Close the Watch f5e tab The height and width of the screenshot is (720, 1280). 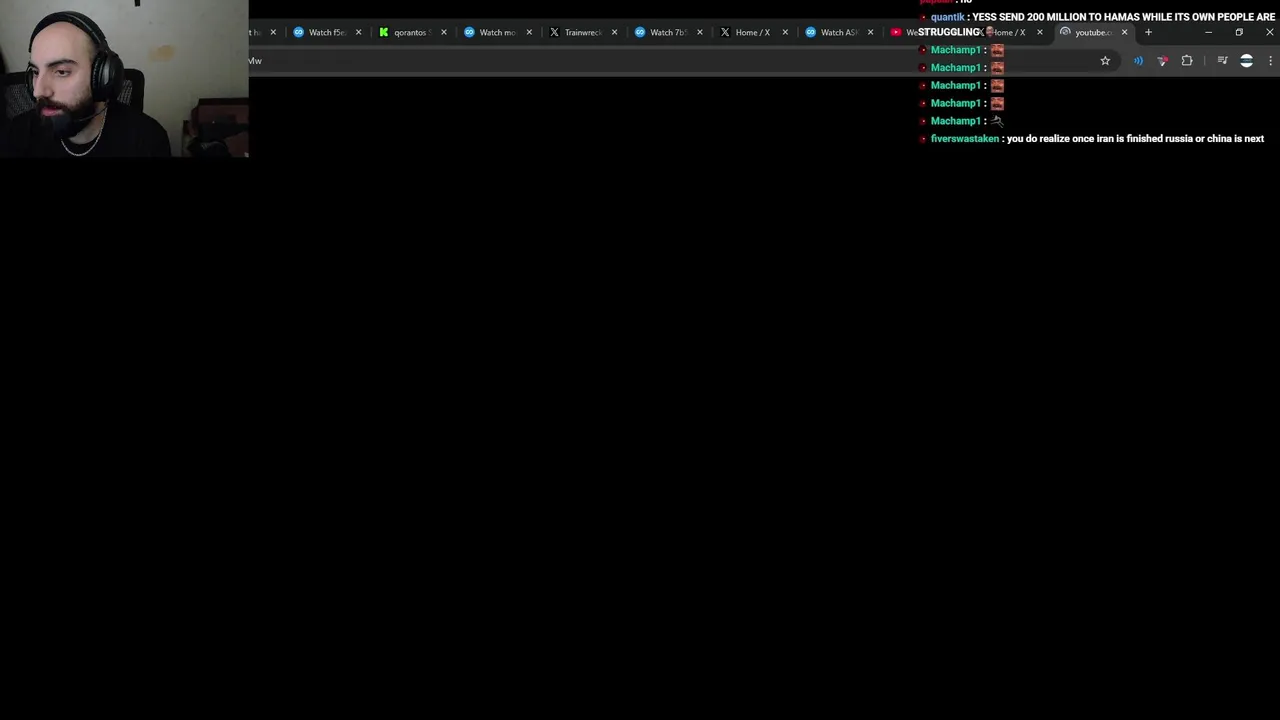pos(358,32)
